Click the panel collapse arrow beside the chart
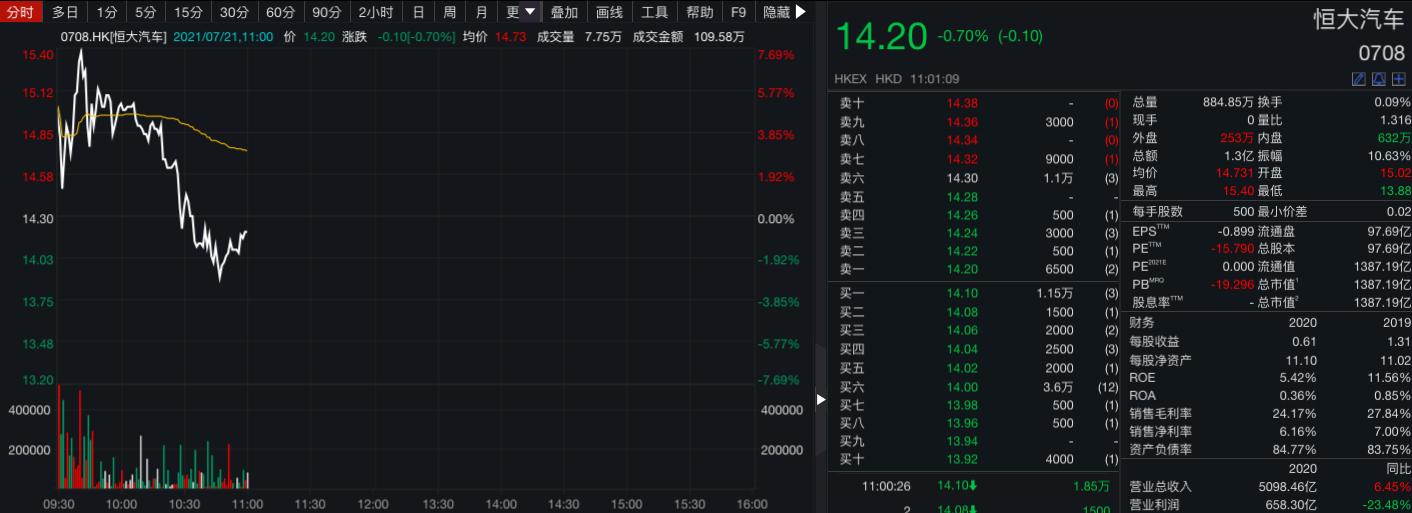 tap(821, 399)
